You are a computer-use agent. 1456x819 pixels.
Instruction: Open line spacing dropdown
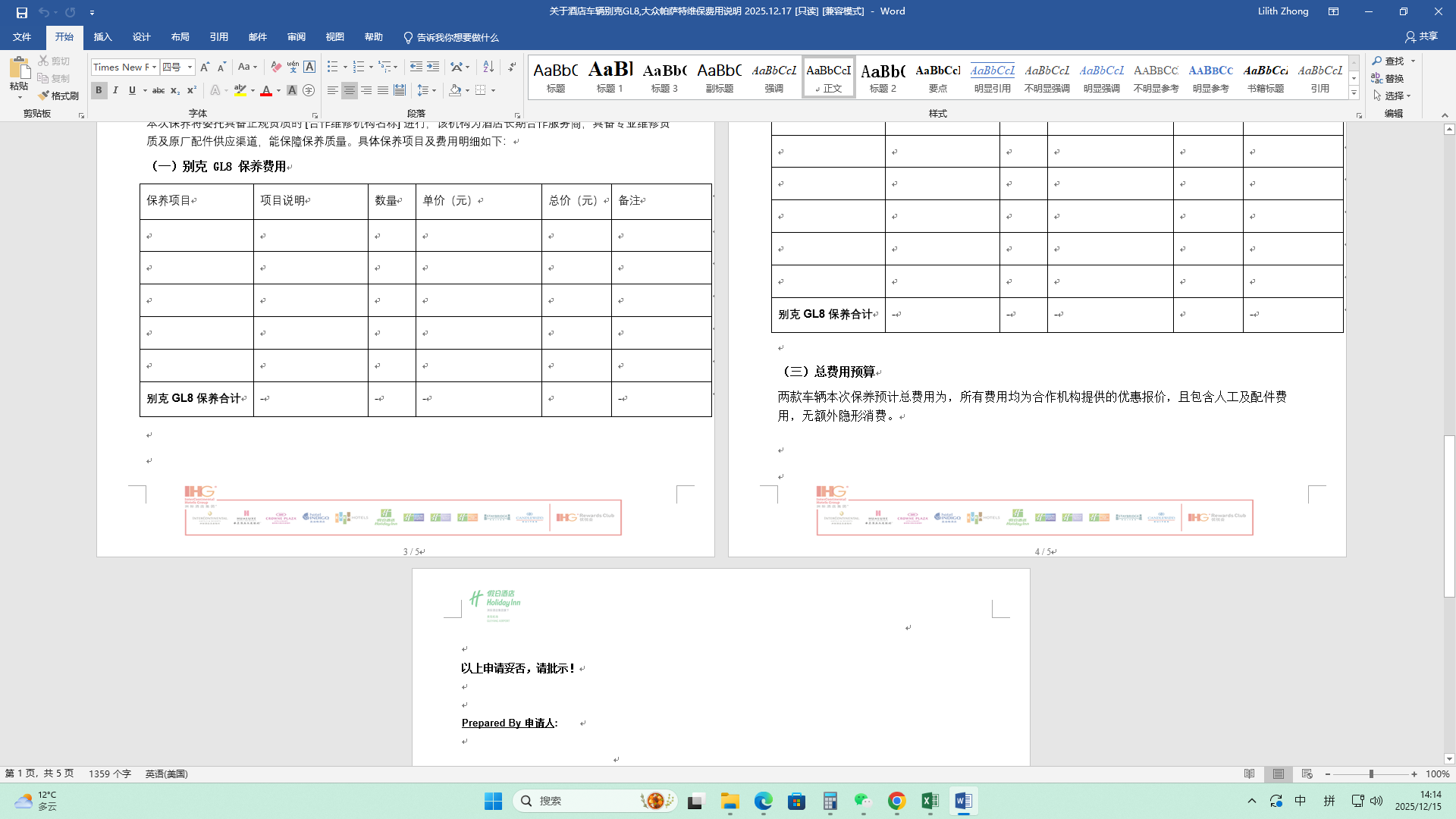(x=433, y=90)
